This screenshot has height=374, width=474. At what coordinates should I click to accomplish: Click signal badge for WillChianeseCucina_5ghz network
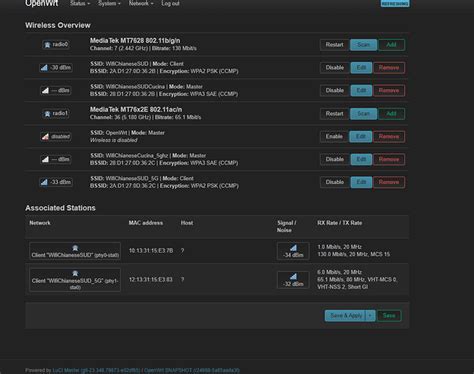[x=56, y=159]
